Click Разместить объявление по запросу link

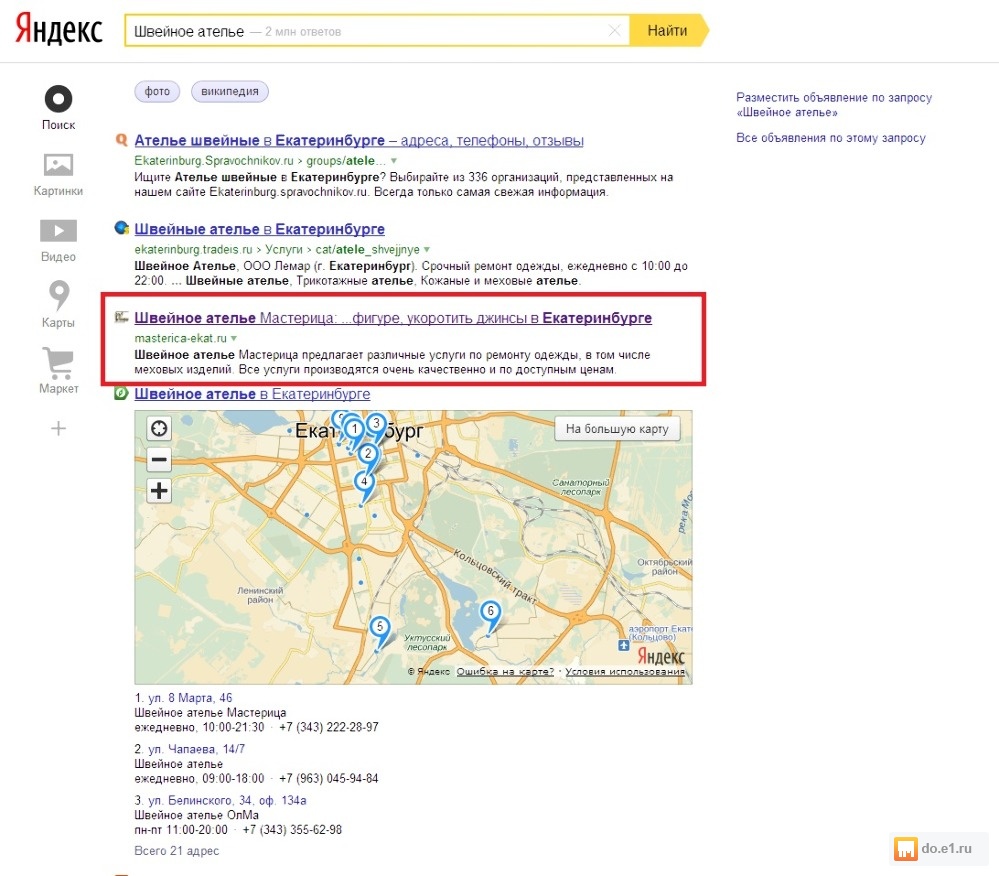point(834,104)
